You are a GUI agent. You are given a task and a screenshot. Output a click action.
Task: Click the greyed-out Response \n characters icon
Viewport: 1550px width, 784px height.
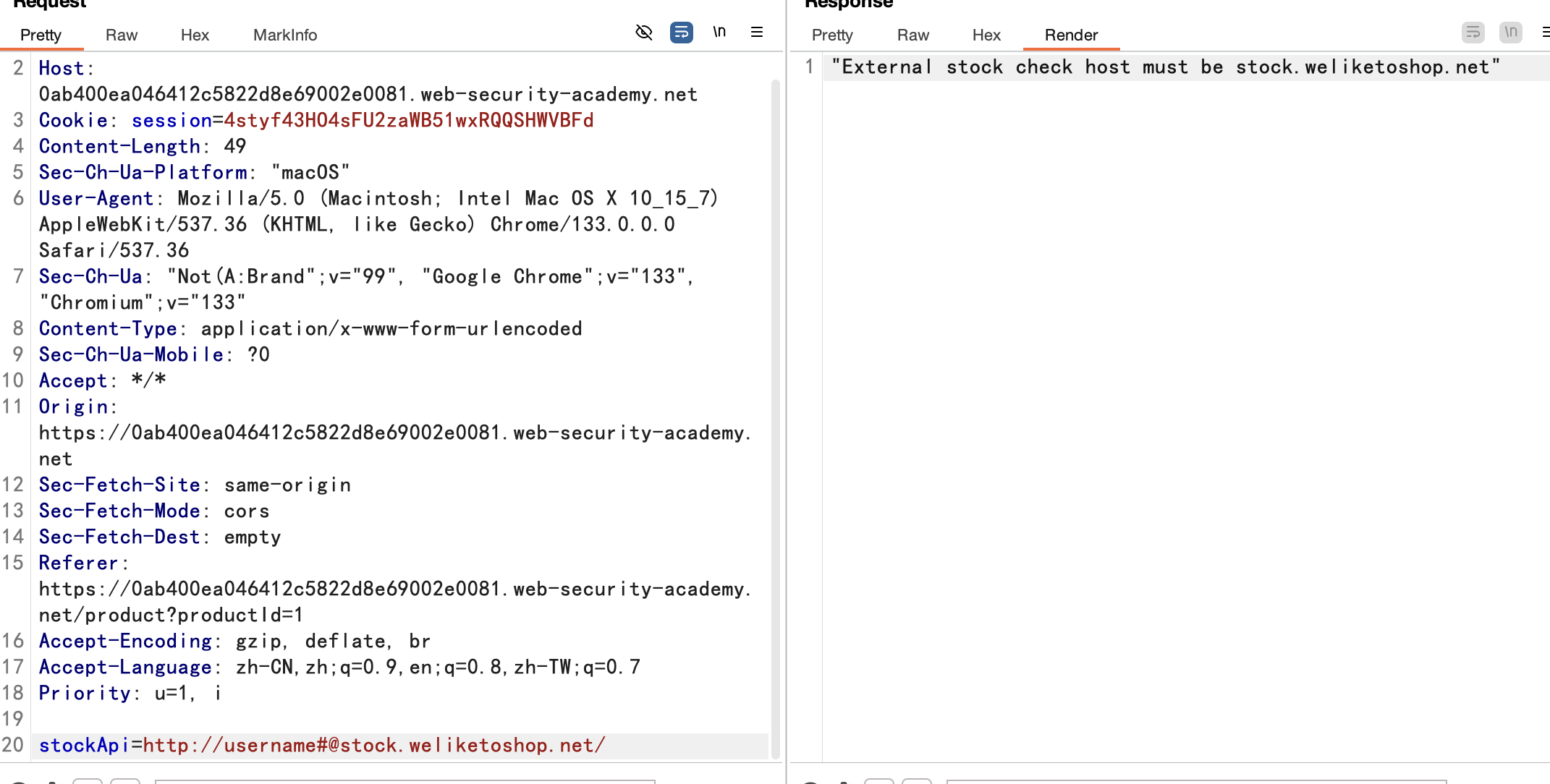click(x=1510, y=32)
